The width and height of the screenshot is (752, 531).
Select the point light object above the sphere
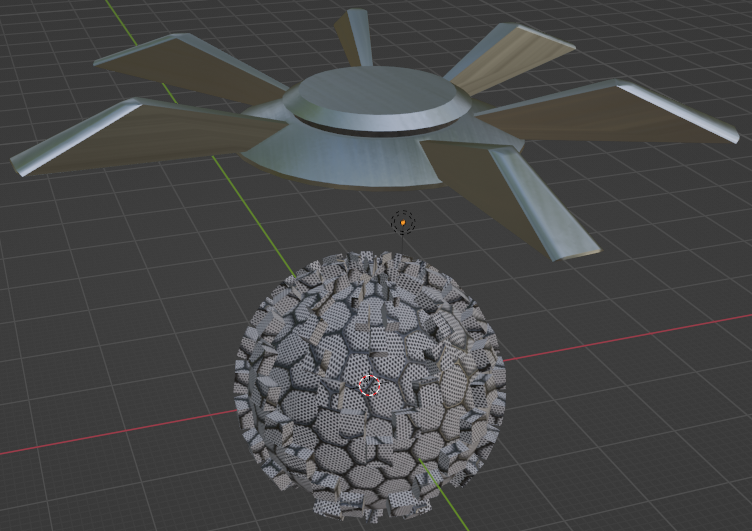(x=403, y=223)
